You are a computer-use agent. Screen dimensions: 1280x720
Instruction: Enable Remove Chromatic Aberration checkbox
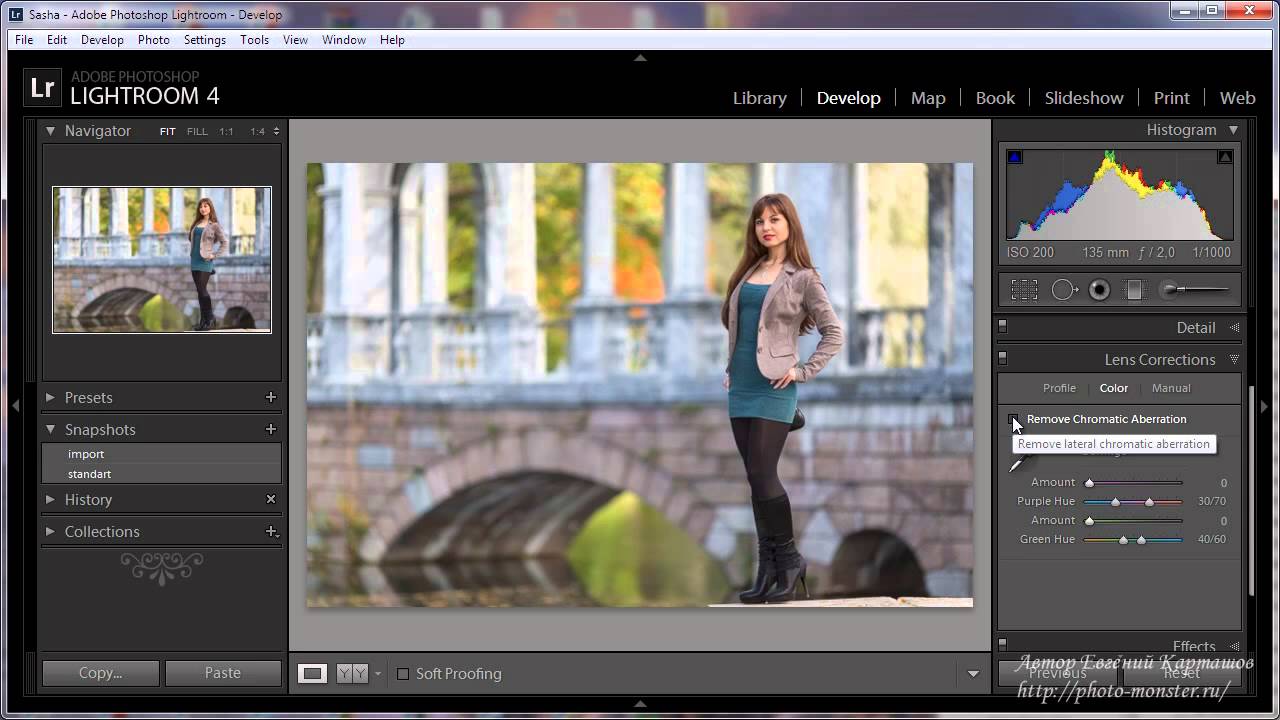1013,419
